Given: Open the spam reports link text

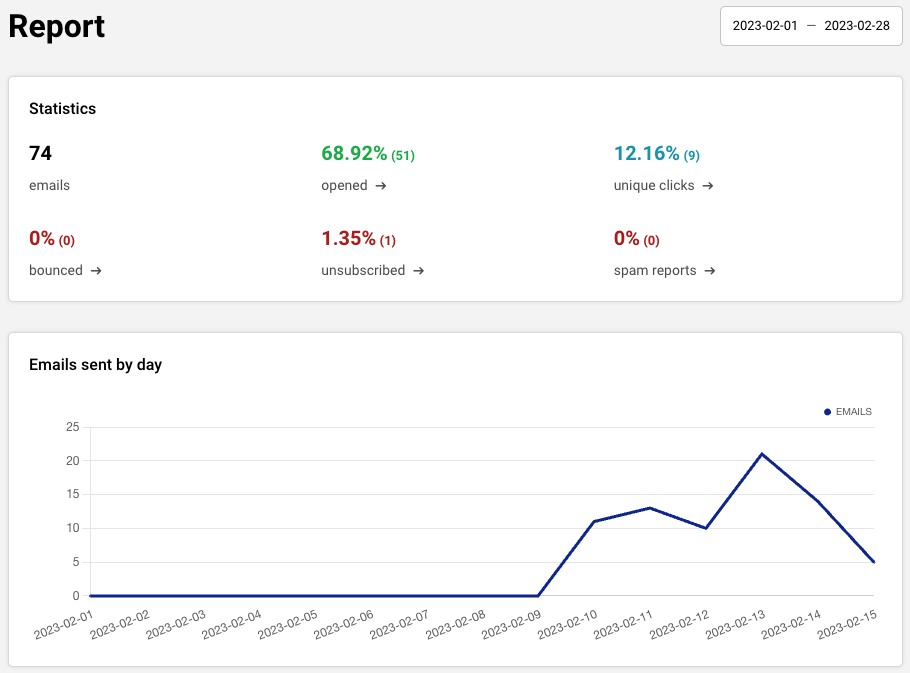Looking at the screenshot, I should point(655,271).
